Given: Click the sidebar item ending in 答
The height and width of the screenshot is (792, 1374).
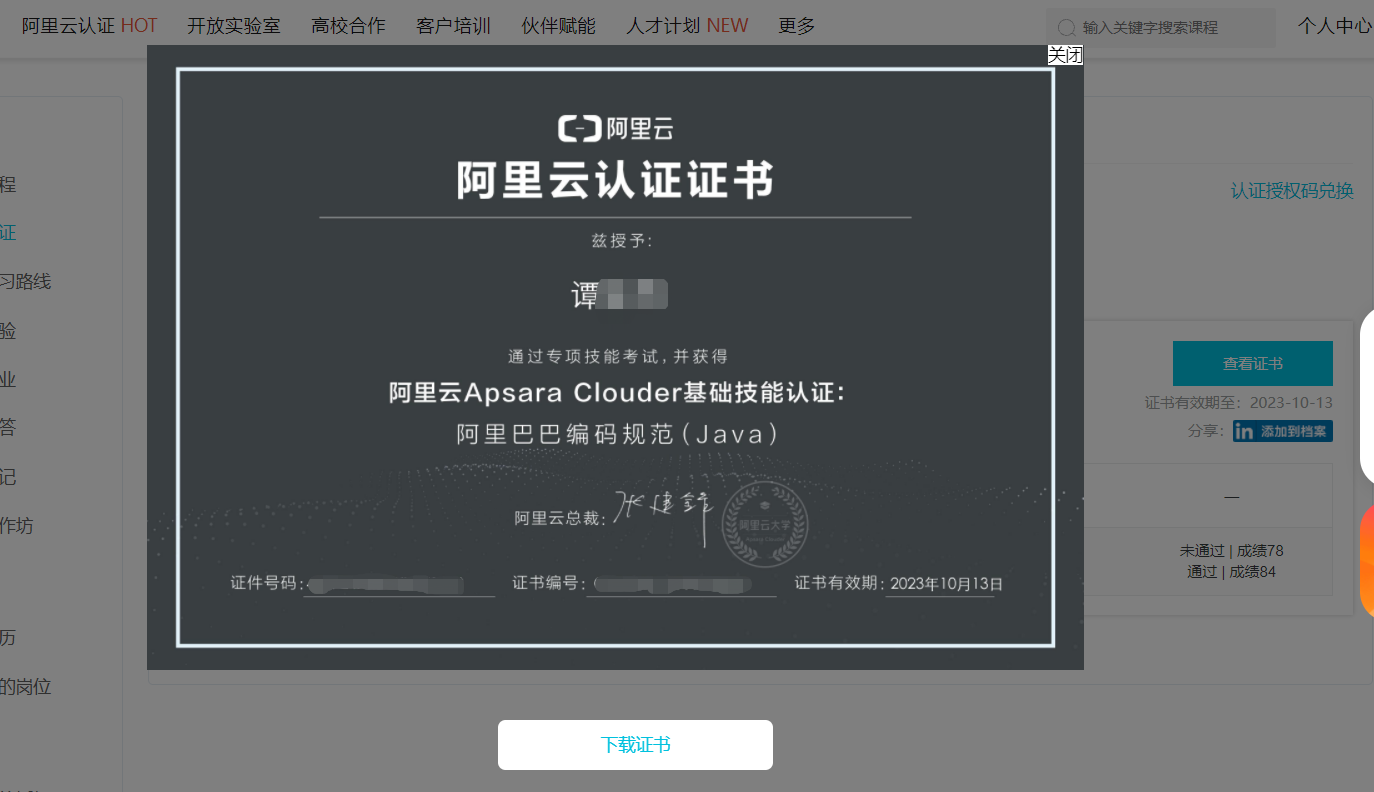Looking at the screenshot, I should (x=8, y=428).
